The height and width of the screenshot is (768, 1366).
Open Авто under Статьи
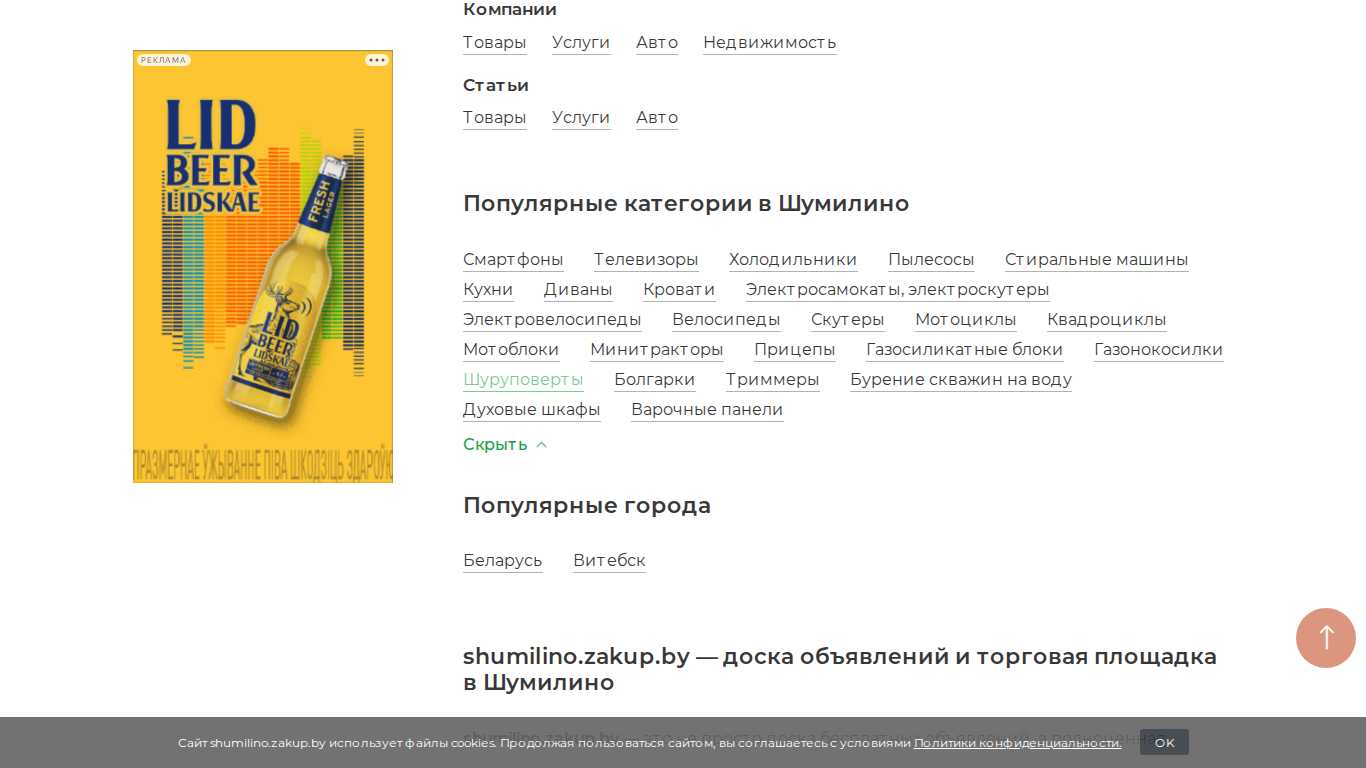657,117
